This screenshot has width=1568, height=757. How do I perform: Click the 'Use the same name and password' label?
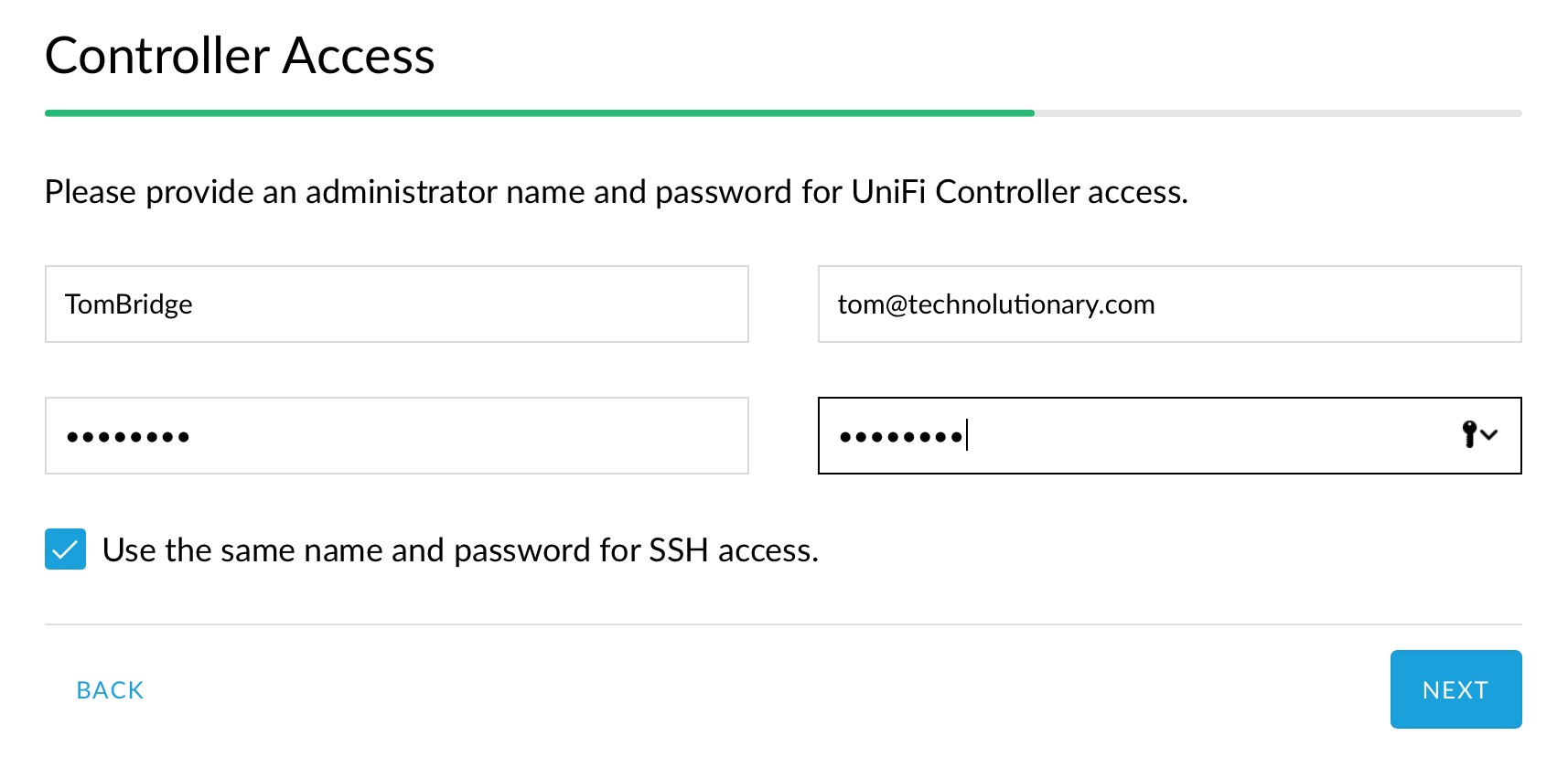tap(366, 550)
